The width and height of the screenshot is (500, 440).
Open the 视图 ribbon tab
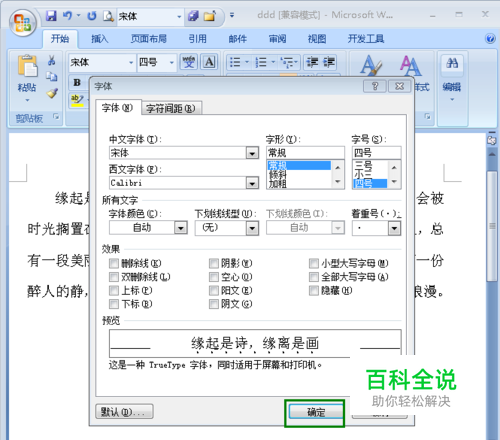click(317, 39)
